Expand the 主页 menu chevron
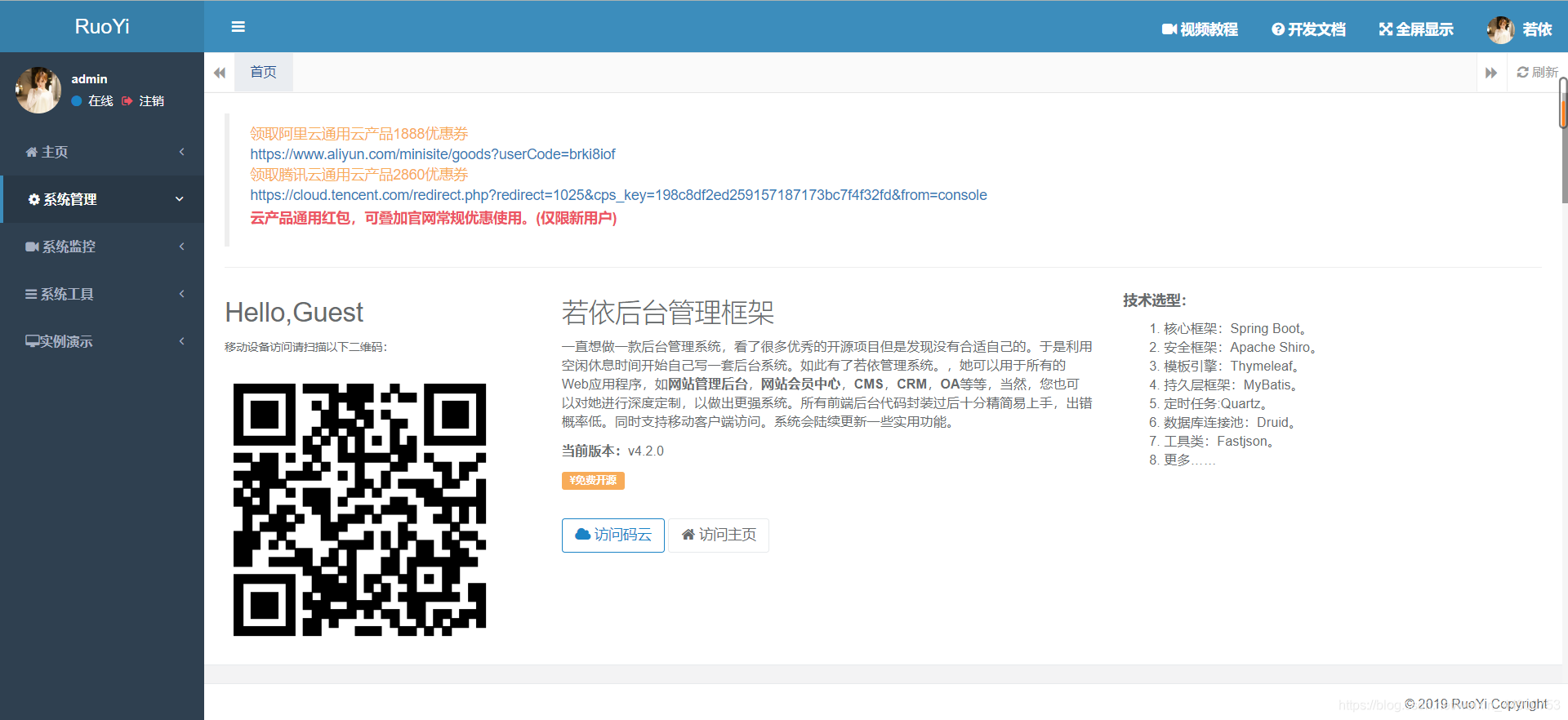The image size is (1568, 720). pyautogui.click(x=181, y=152)
